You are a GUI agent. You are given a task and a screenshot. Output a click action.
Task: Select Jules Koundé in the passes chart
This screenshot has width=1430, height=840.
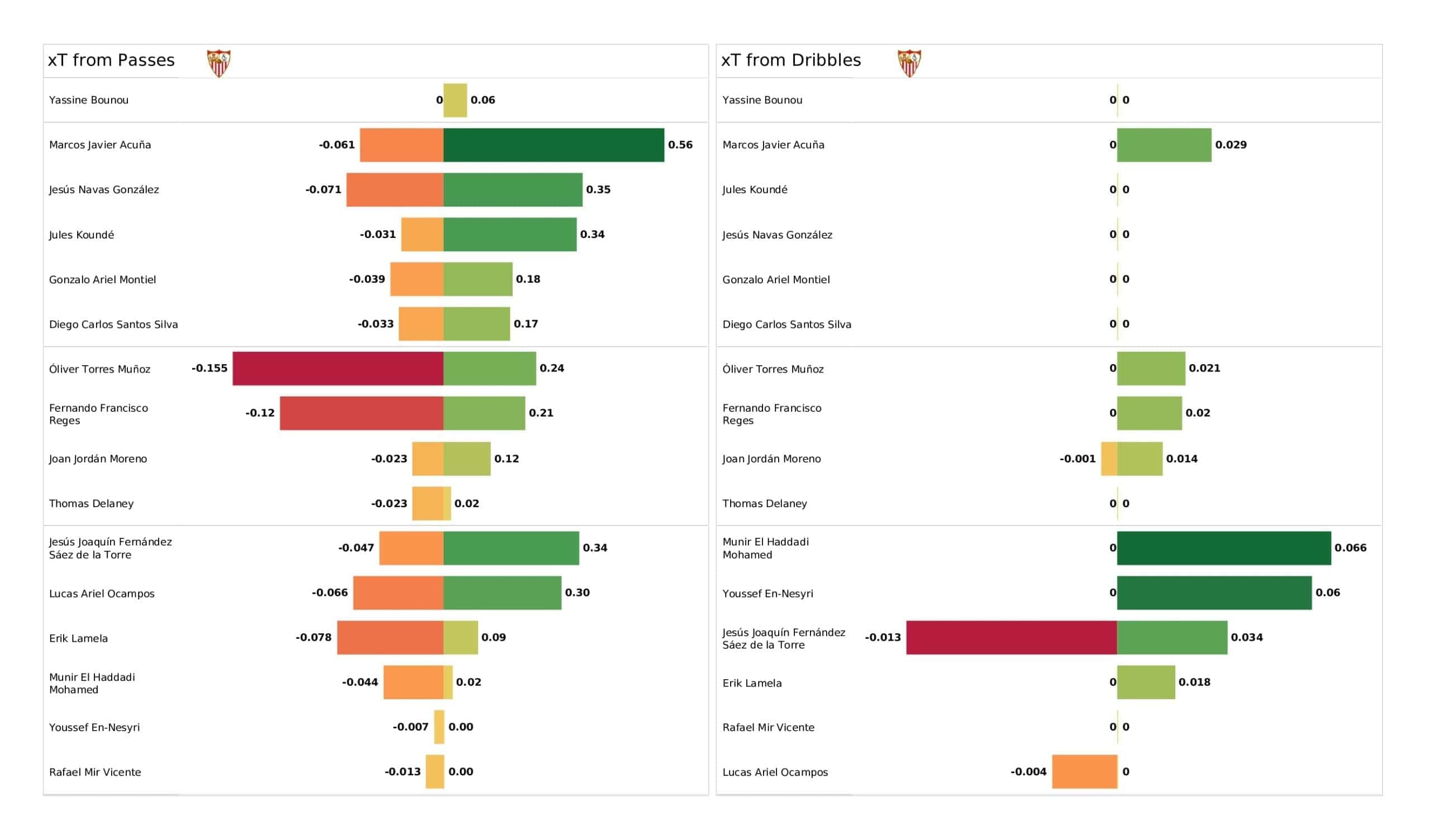point(81,235)
